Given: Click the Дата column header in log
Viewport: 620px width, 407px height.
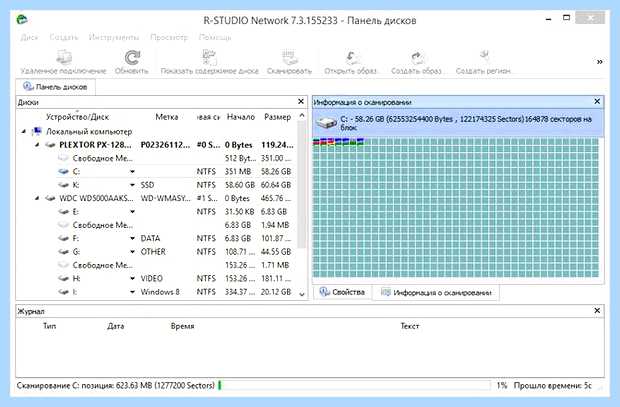Looking at the screenshot, I should coord(115,326).
